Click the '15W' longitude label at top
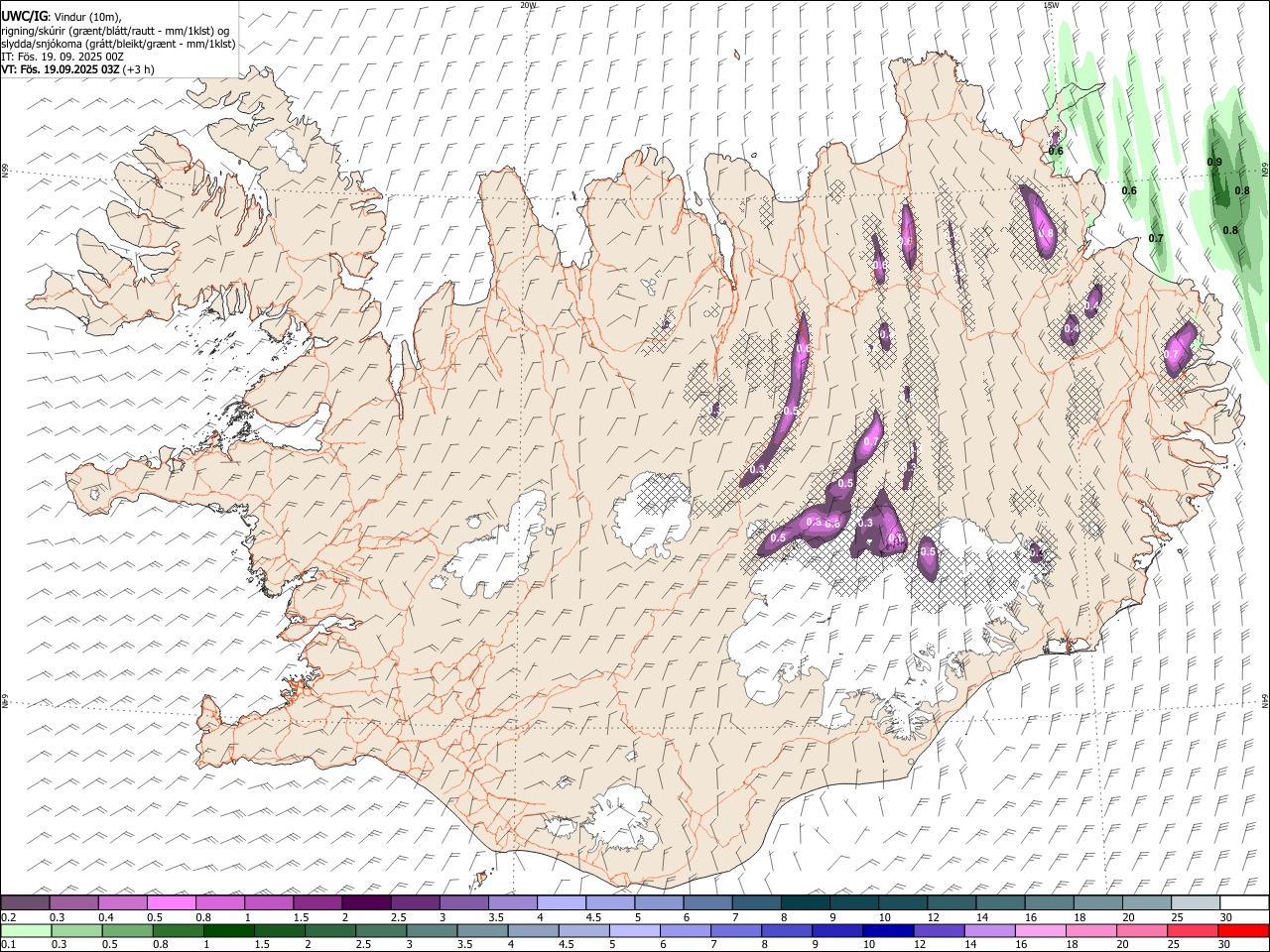Screen dimensions: 1270x952 (1051, 5)
